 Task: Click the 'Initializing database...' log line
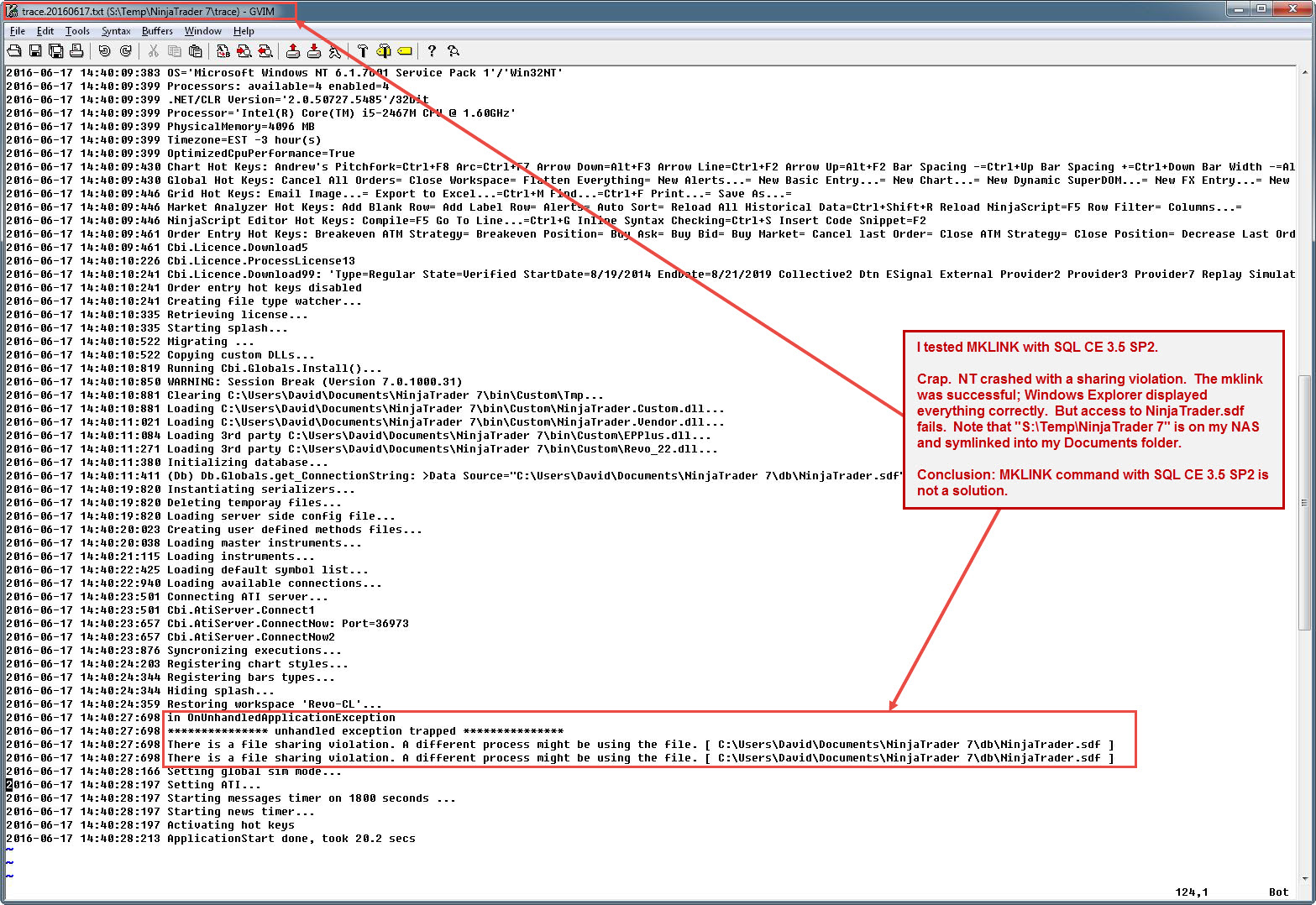click(167, 463)
